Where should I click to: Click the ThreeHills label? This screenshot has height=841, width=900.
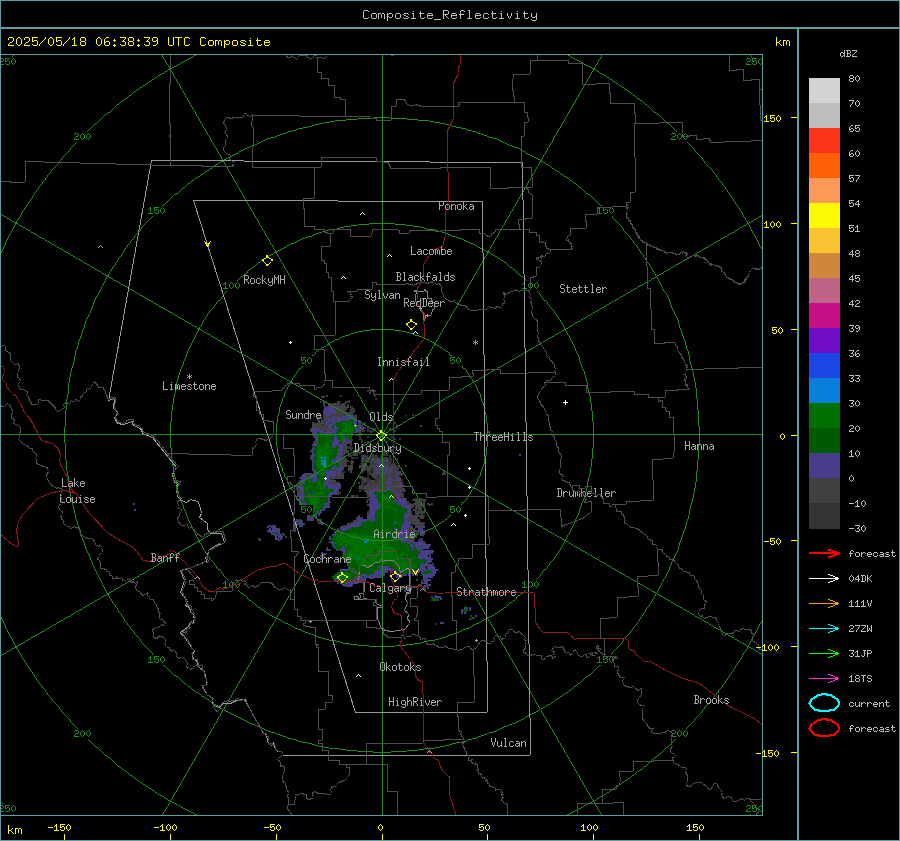503,437
